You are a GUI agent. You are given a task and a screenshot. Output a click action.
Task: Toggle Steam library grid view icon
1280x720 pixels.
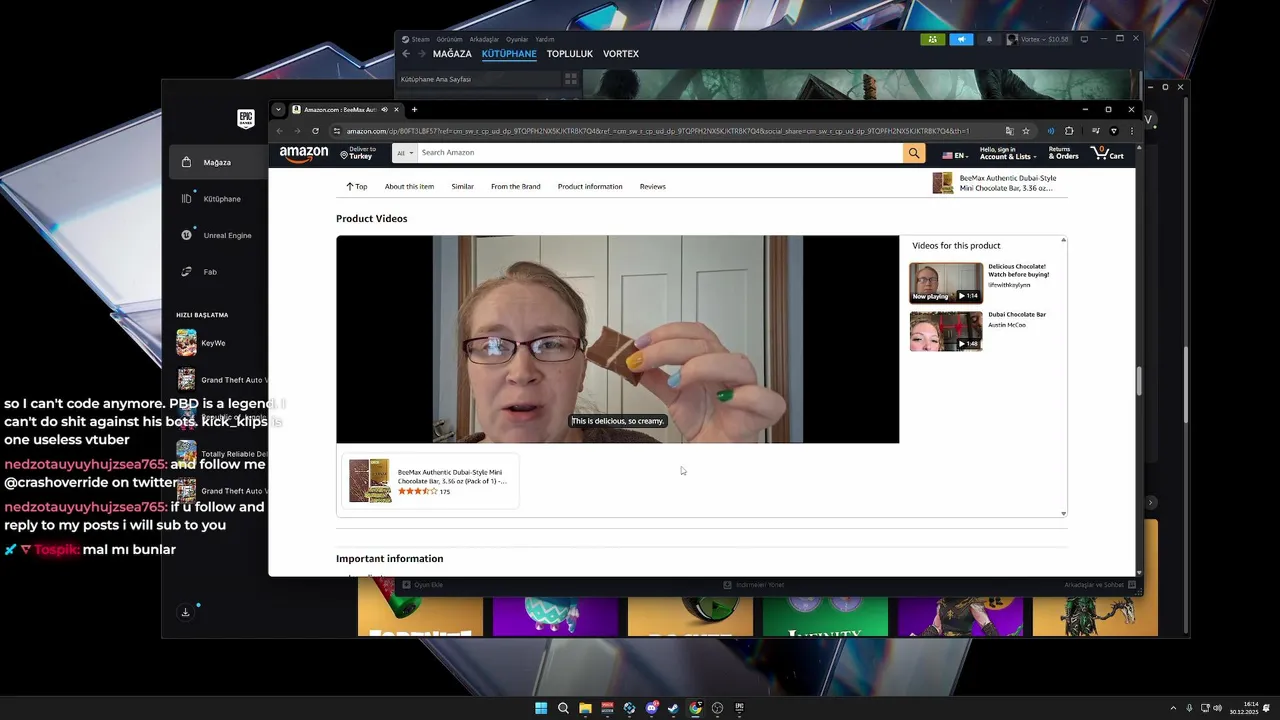[570, 79]
